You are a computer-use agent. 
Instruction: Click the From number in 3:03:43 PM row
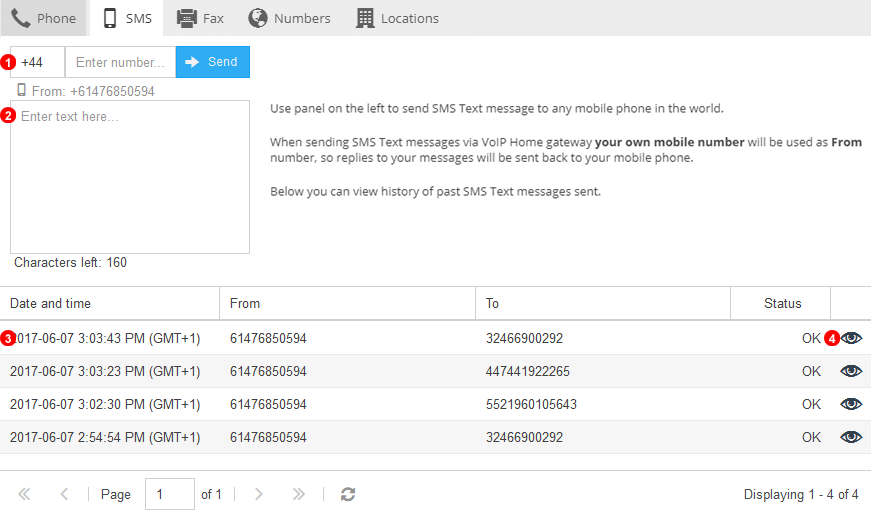[x=268, y=338]
